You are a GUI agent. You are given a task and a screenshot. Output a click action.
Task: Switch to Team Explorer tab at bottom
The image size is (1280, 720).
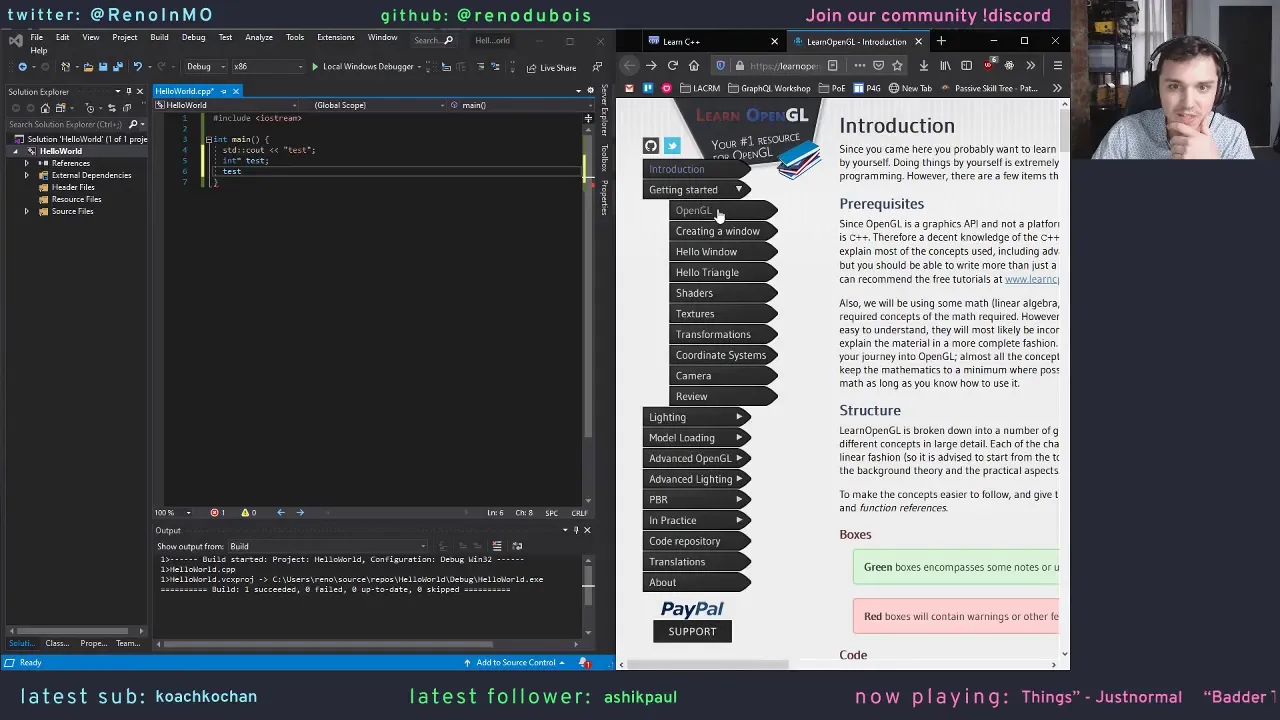tap(127, 644)
